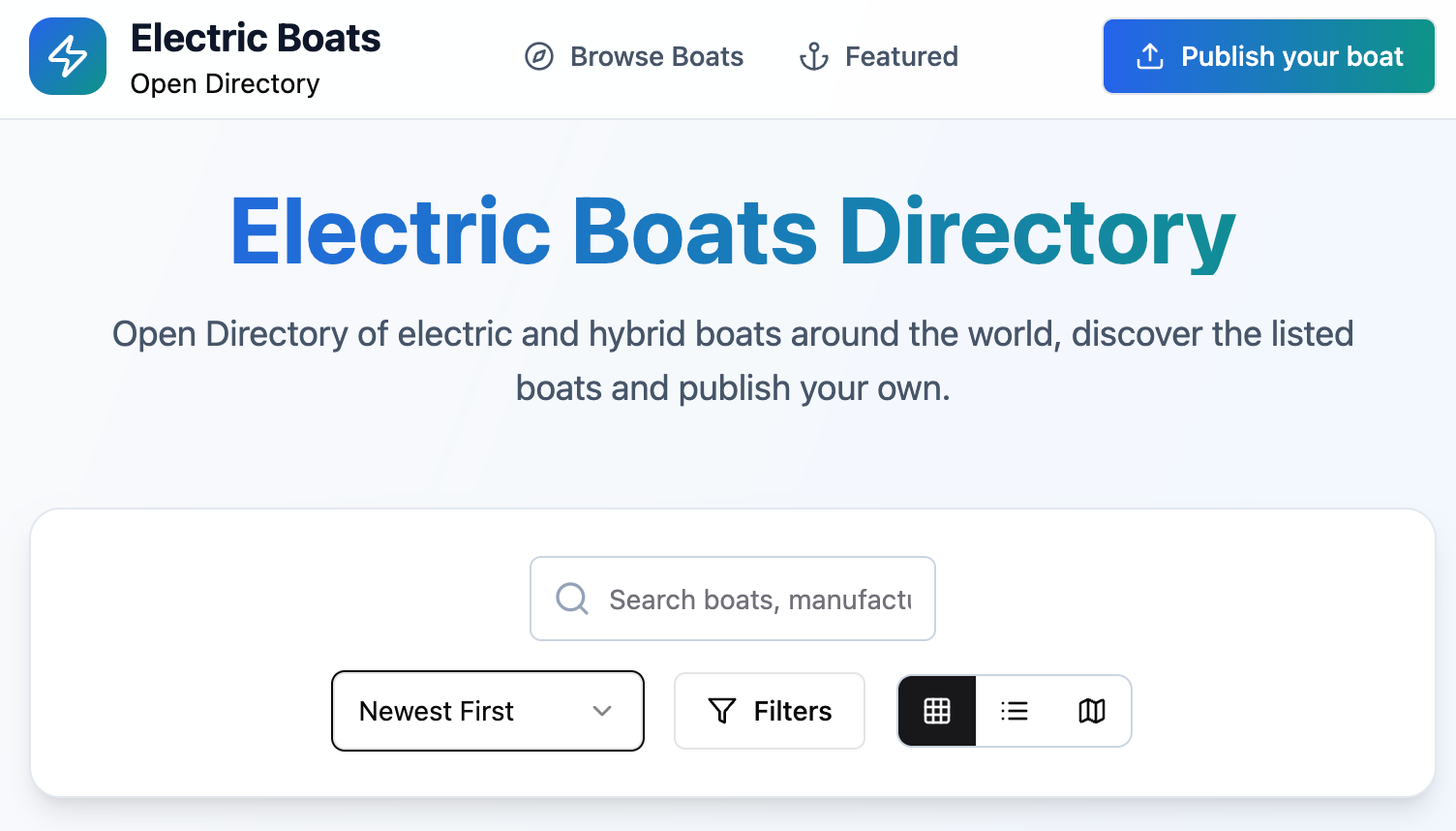Click the funnel filter icon

point(722,711)
